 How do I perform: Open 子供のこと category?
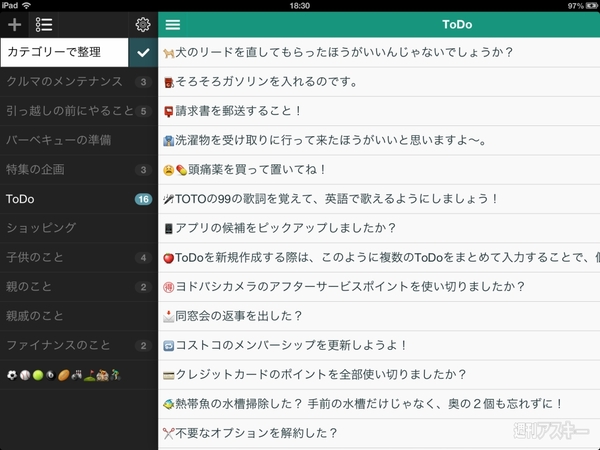point(79,258)
